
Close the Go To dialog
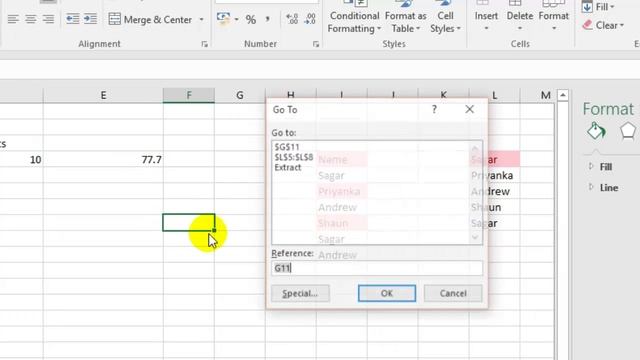point(469,109)
